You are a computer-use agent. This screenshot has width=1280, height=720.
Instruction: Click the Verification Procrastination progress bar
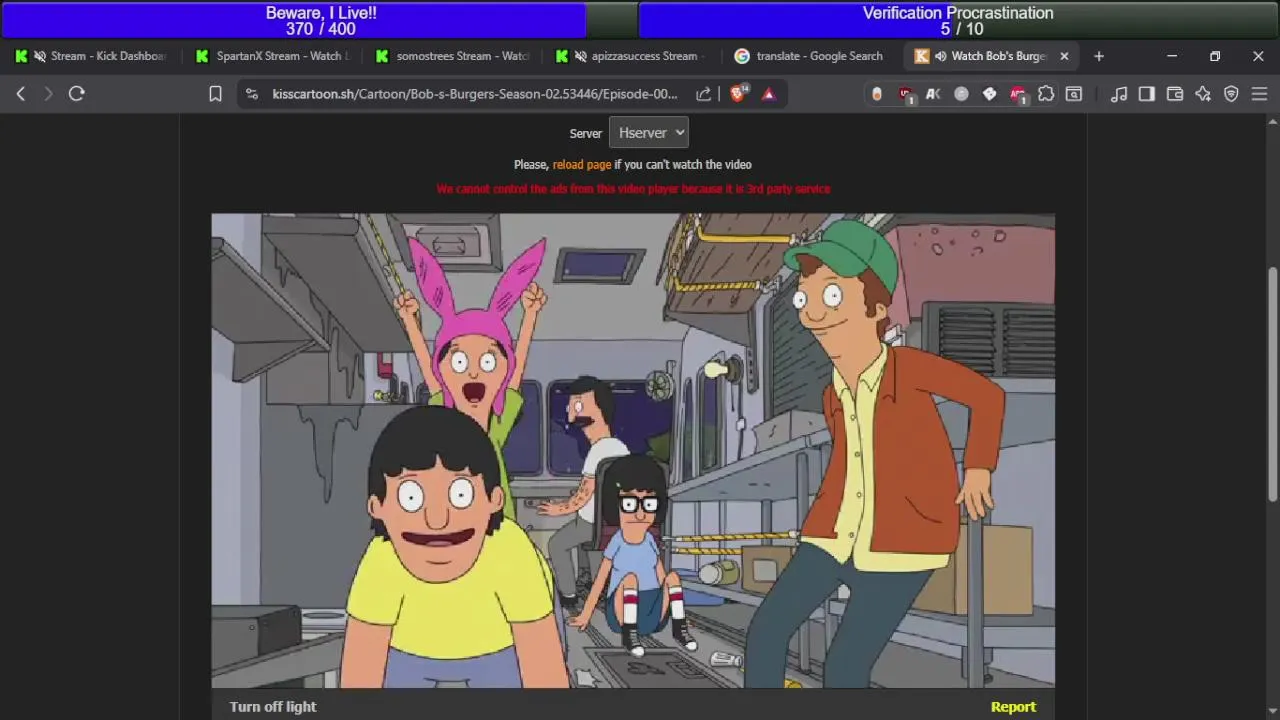[958, 20]
